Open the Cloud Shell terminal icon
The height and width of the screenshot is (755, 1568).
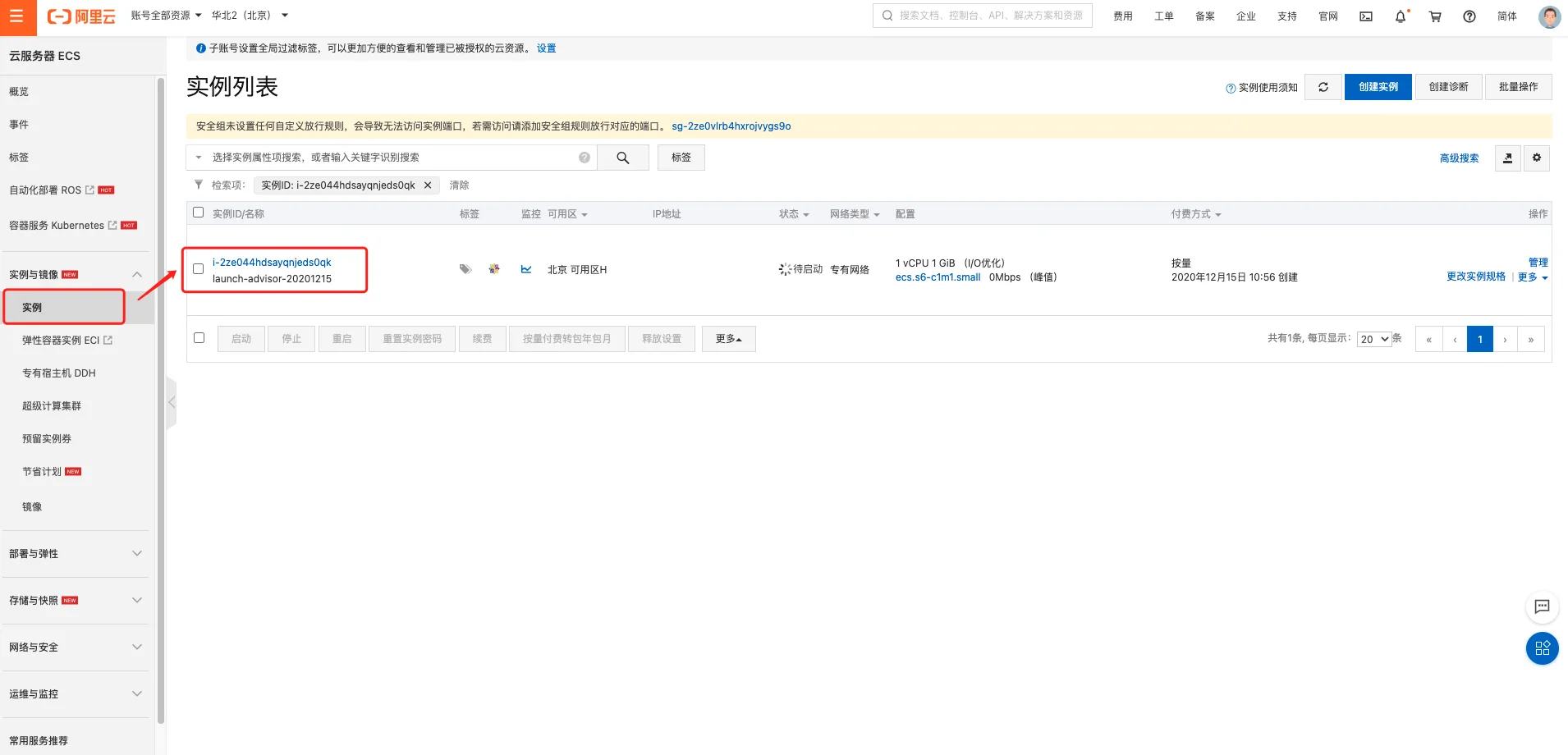pyautogui.click(x=1366, y=16)
